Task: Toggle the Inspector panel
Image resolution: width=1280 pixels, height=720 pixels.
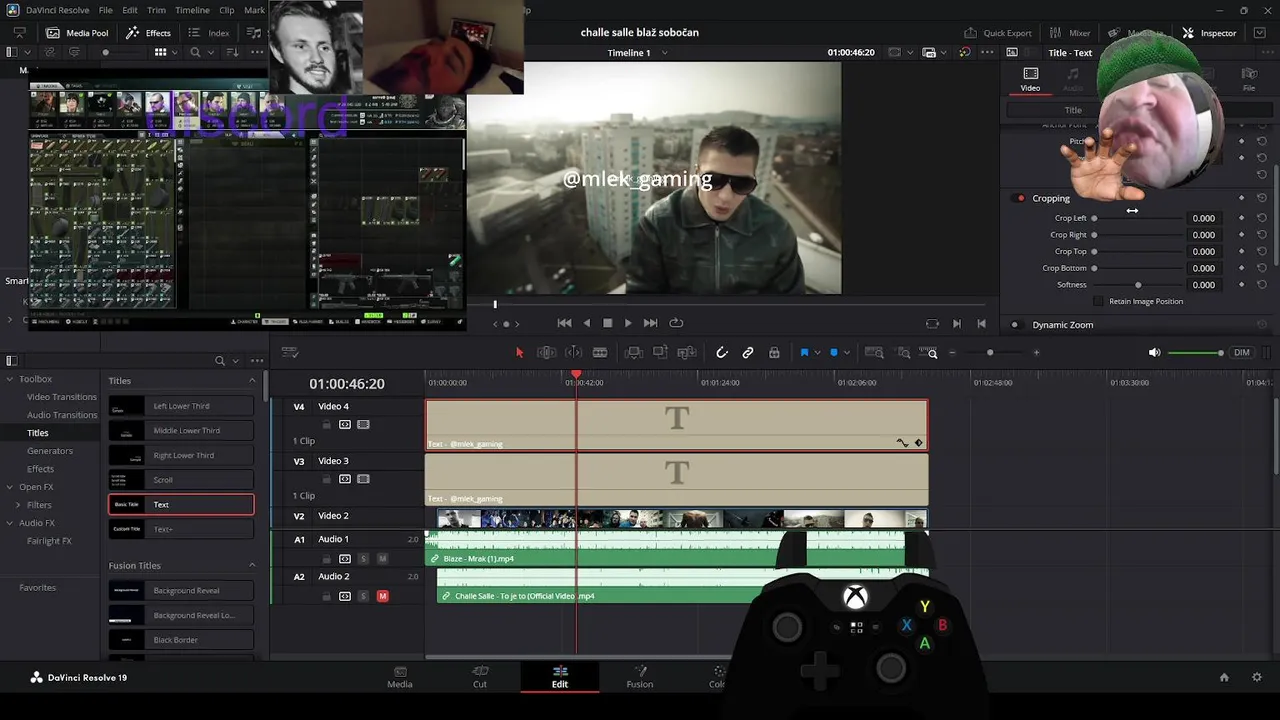Action: tap(1209, 33)
